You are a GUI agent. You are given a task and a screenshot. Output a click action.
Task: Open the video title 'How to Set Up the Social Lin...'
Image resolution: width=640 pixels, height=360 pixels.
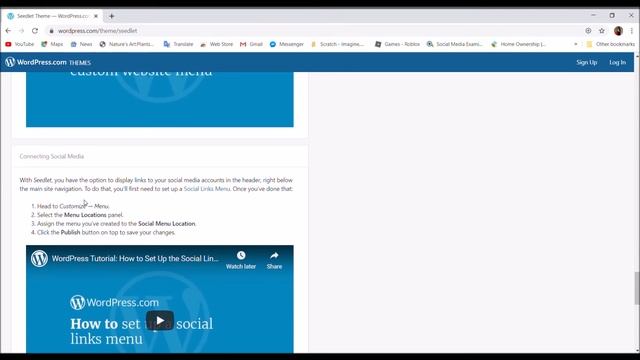tap(135, 258)
